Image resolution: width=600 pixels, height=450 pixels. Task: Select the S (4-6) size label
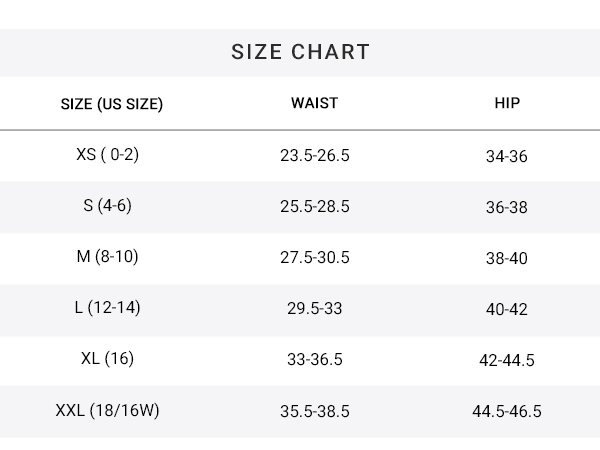tap(107, 205)
